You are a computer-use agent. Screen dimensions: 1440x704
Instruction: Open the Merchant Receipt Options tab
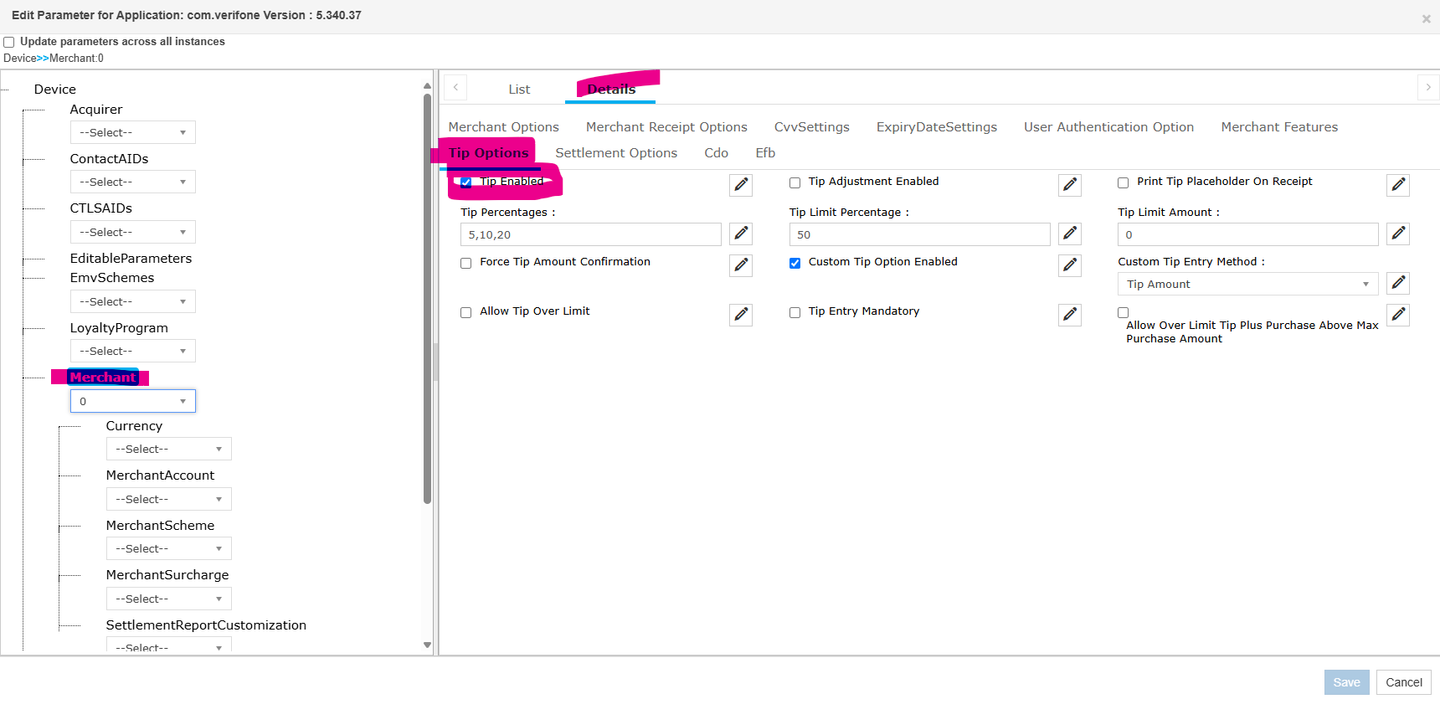pyautogui.click(x=667, y=127)
